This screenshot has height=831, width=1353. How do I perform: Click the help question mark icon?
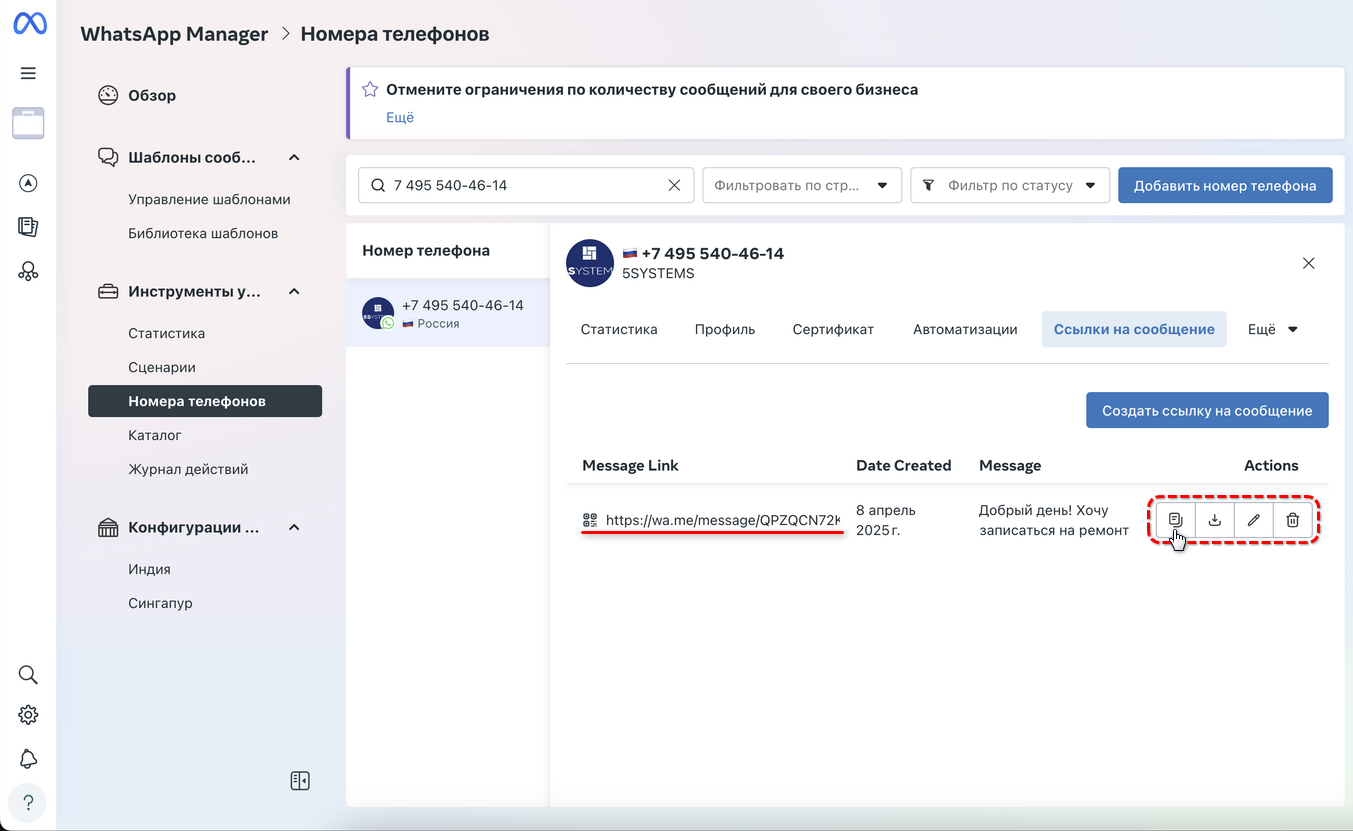(28, 803)
